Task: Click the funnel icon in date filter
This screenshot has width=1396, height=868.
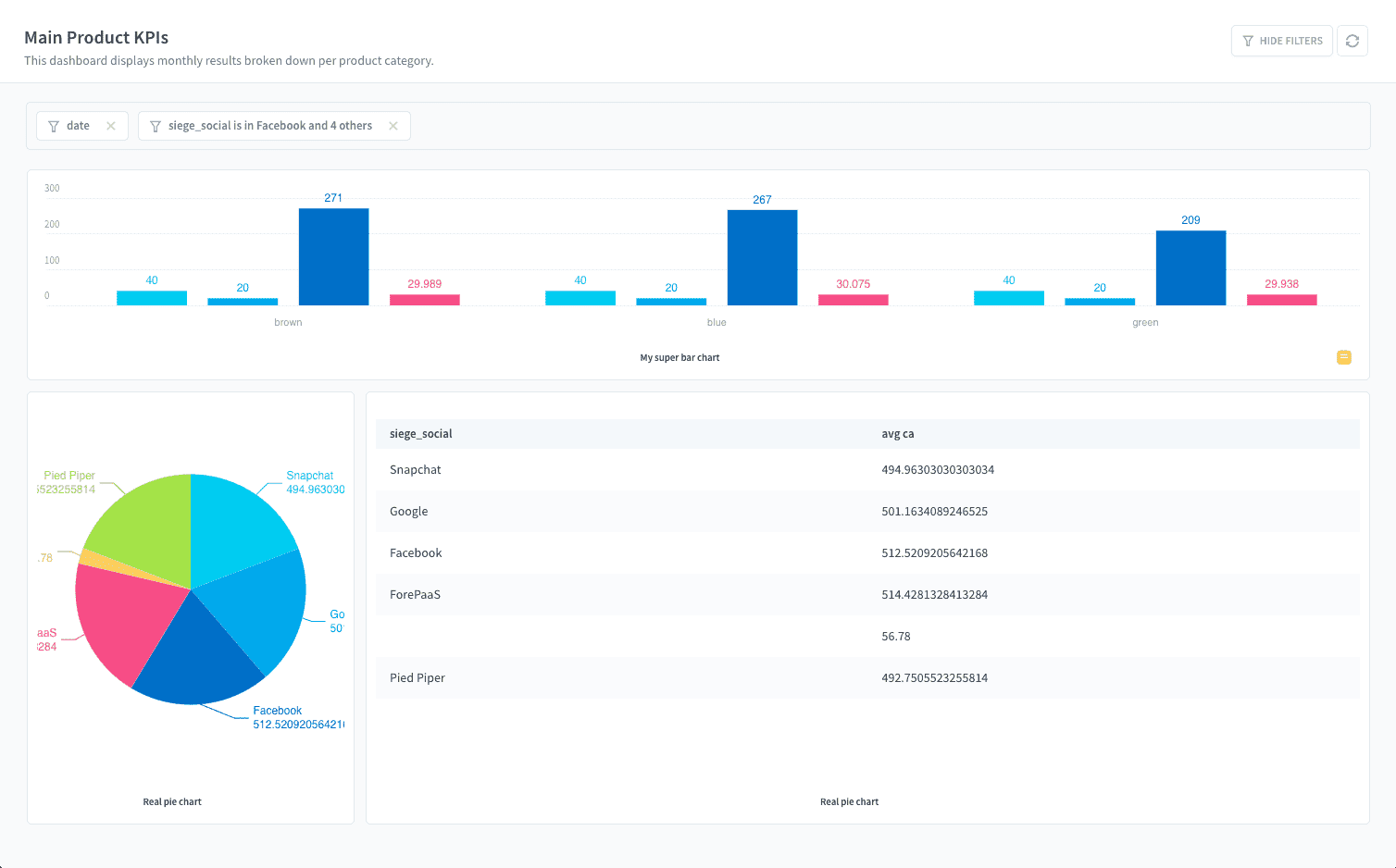Action: pyautogui.click(x=54, y=126)
